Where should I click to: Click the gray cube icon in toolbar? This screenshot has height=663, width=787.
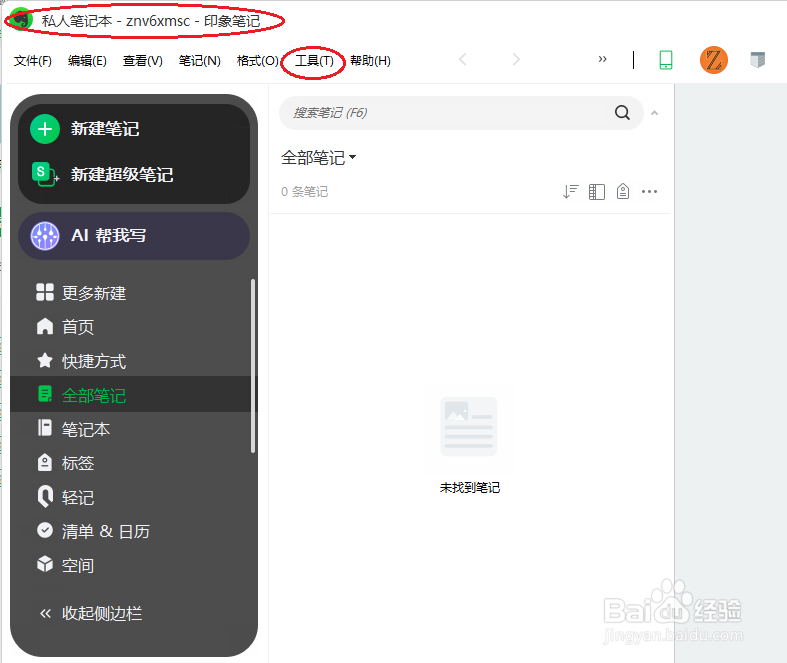click(x=757, y=60)
